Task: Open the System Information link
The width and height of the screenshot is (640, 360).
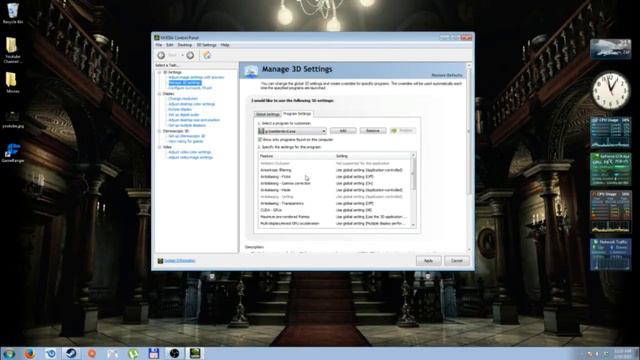Action: [180, 261]
